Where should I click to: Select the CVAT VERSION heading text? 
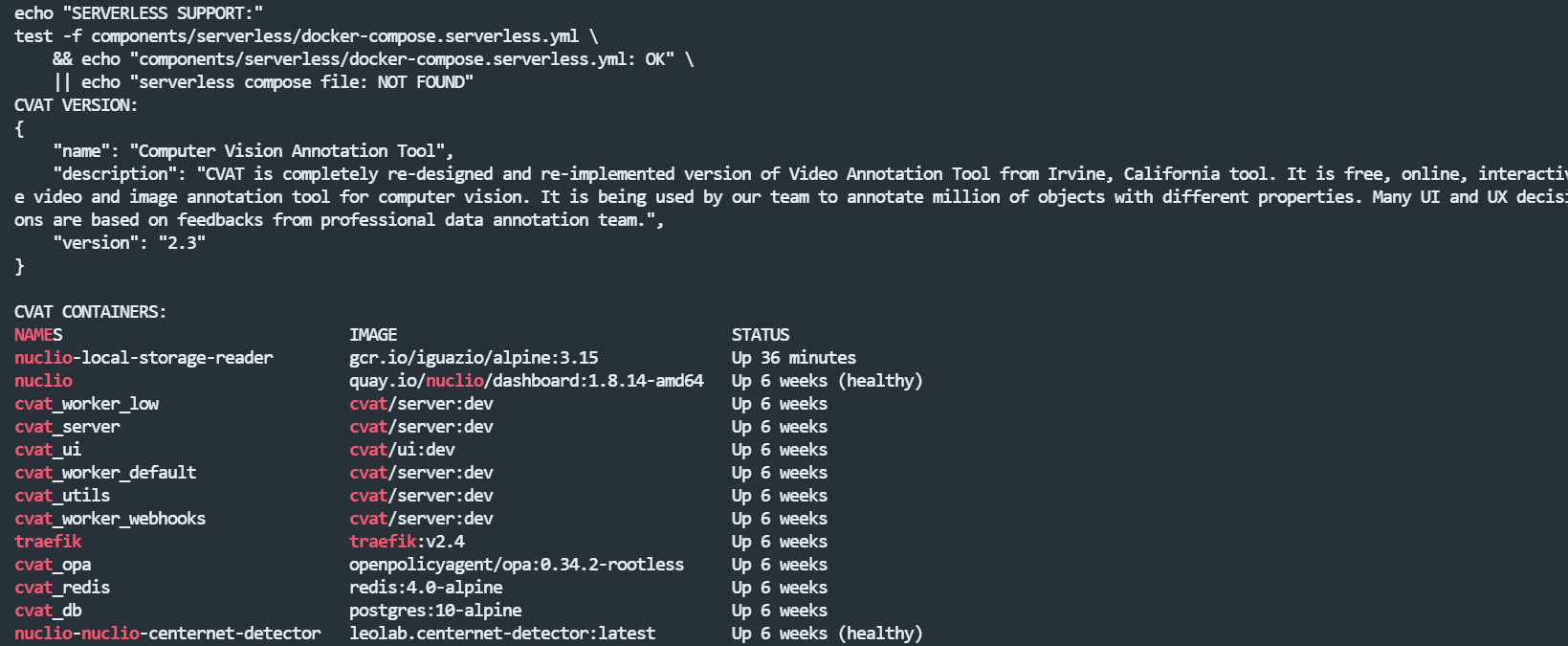pos(77,105)
